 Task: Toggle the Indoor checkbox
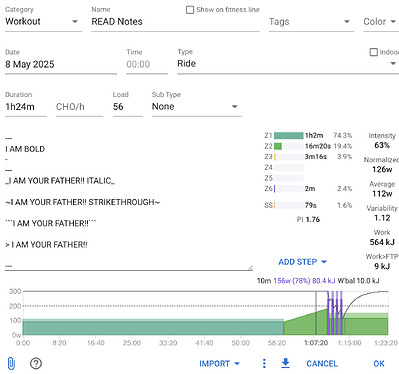point(374,52)
